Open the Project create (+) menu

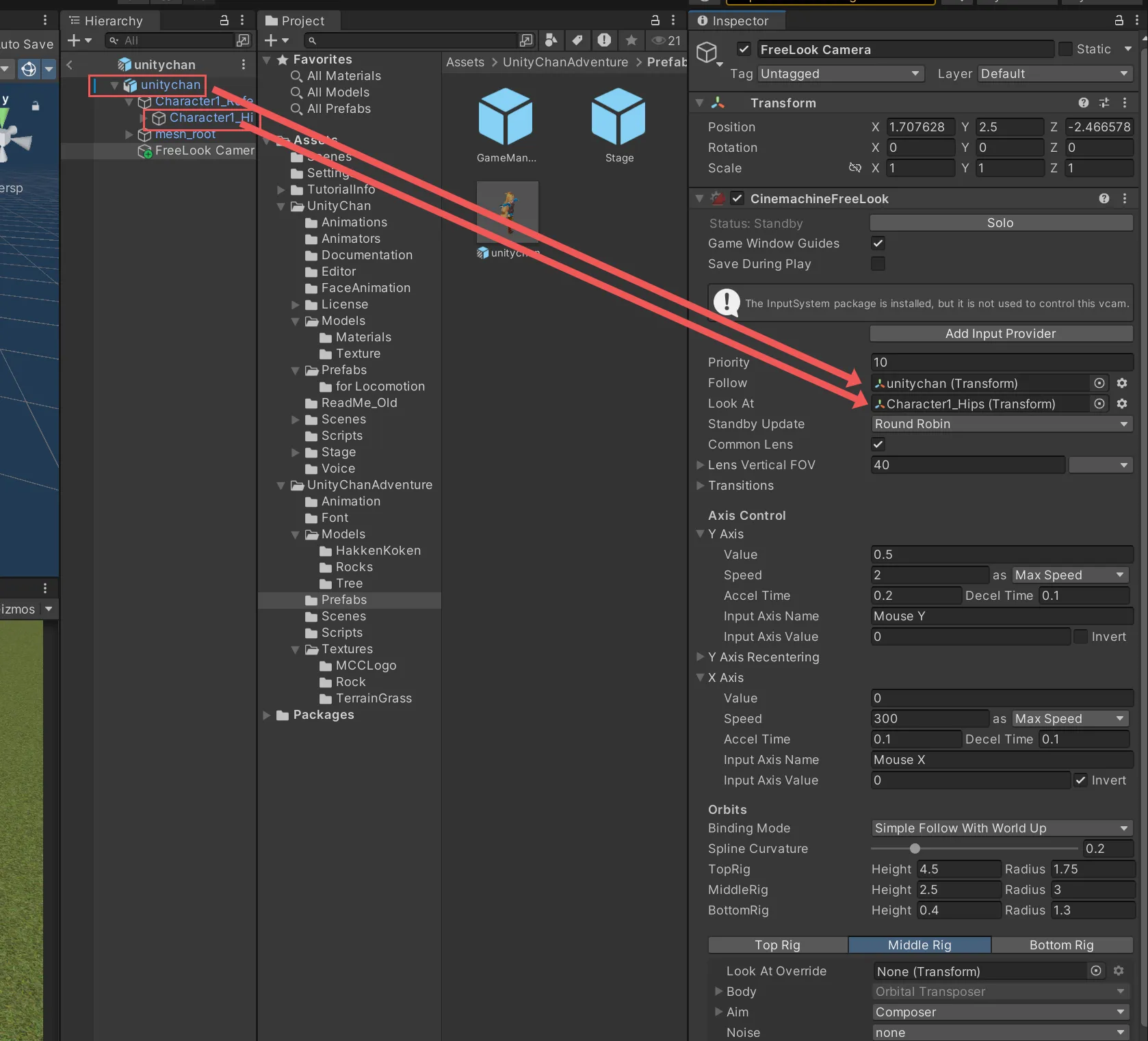tap(276, 40)
